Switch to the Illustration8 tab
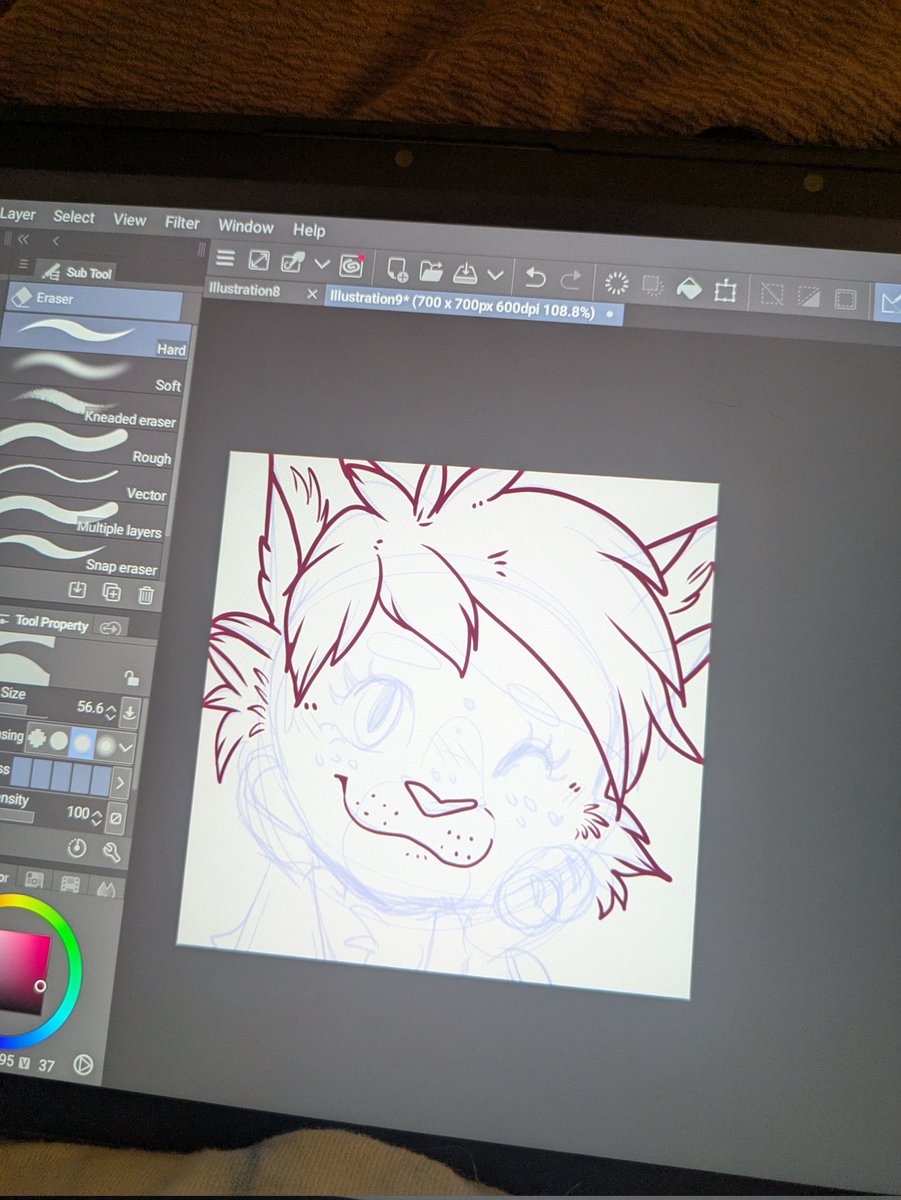The width and height of the screenshot is (901, 1200). (x=245, y=291)
